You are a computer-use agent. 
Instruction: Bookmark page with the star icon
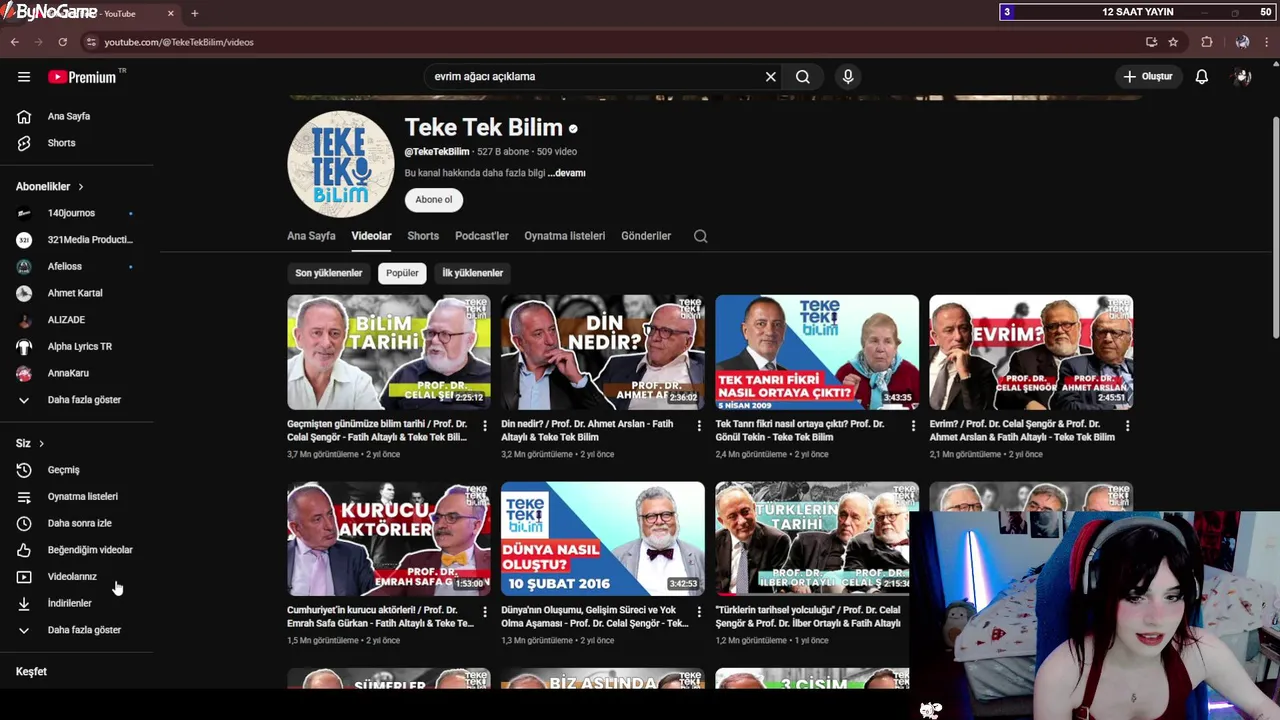click(x=1173, y=42)
